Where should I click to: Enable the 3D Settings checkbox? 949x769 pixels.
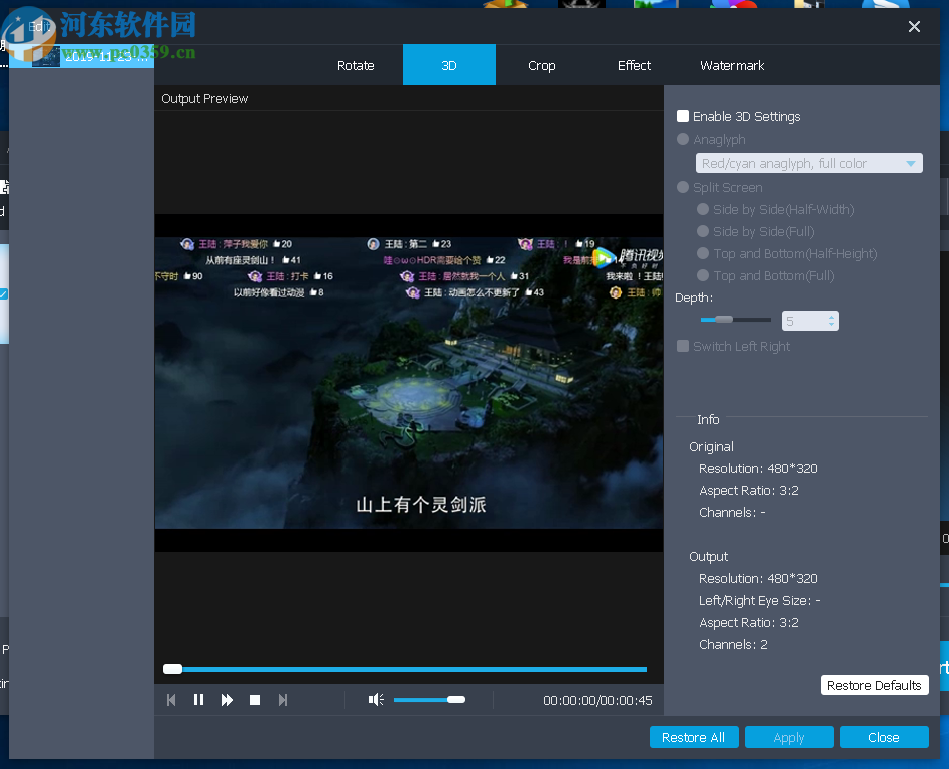[x=683, y=116]
